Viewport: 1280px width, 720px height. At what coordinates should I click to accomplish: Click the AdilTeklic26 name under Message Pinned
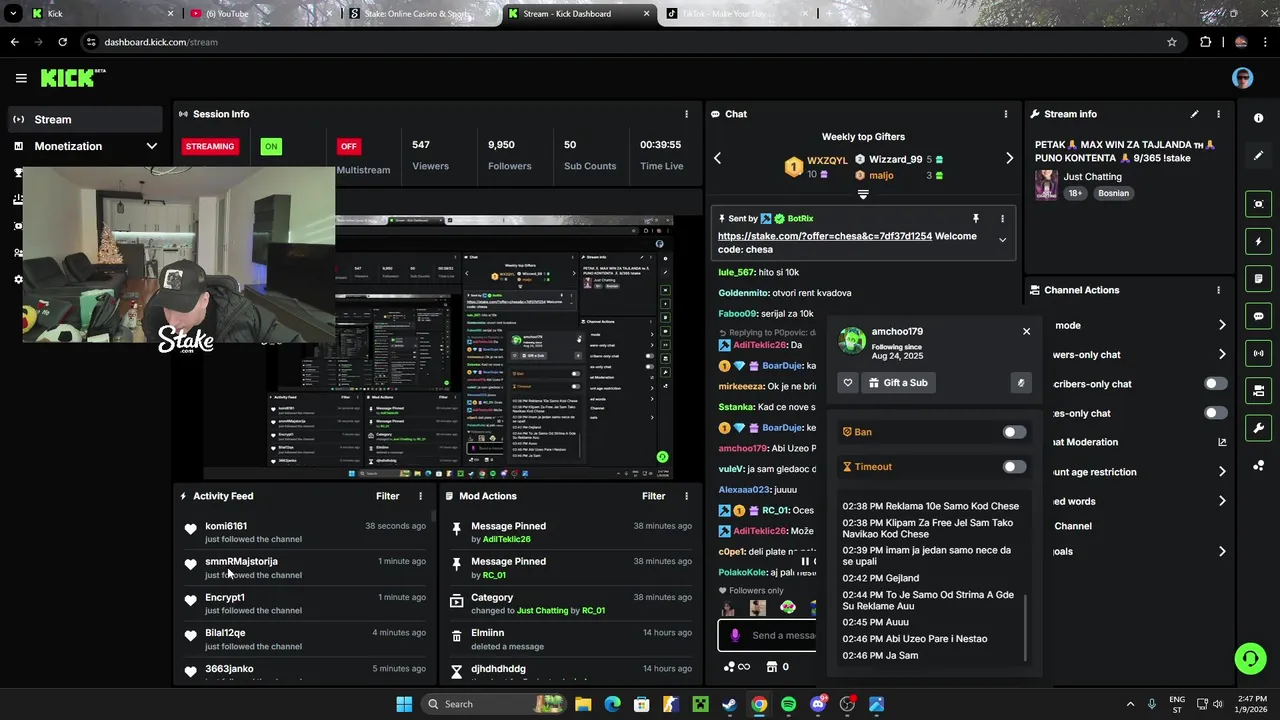tap(506, 539)
